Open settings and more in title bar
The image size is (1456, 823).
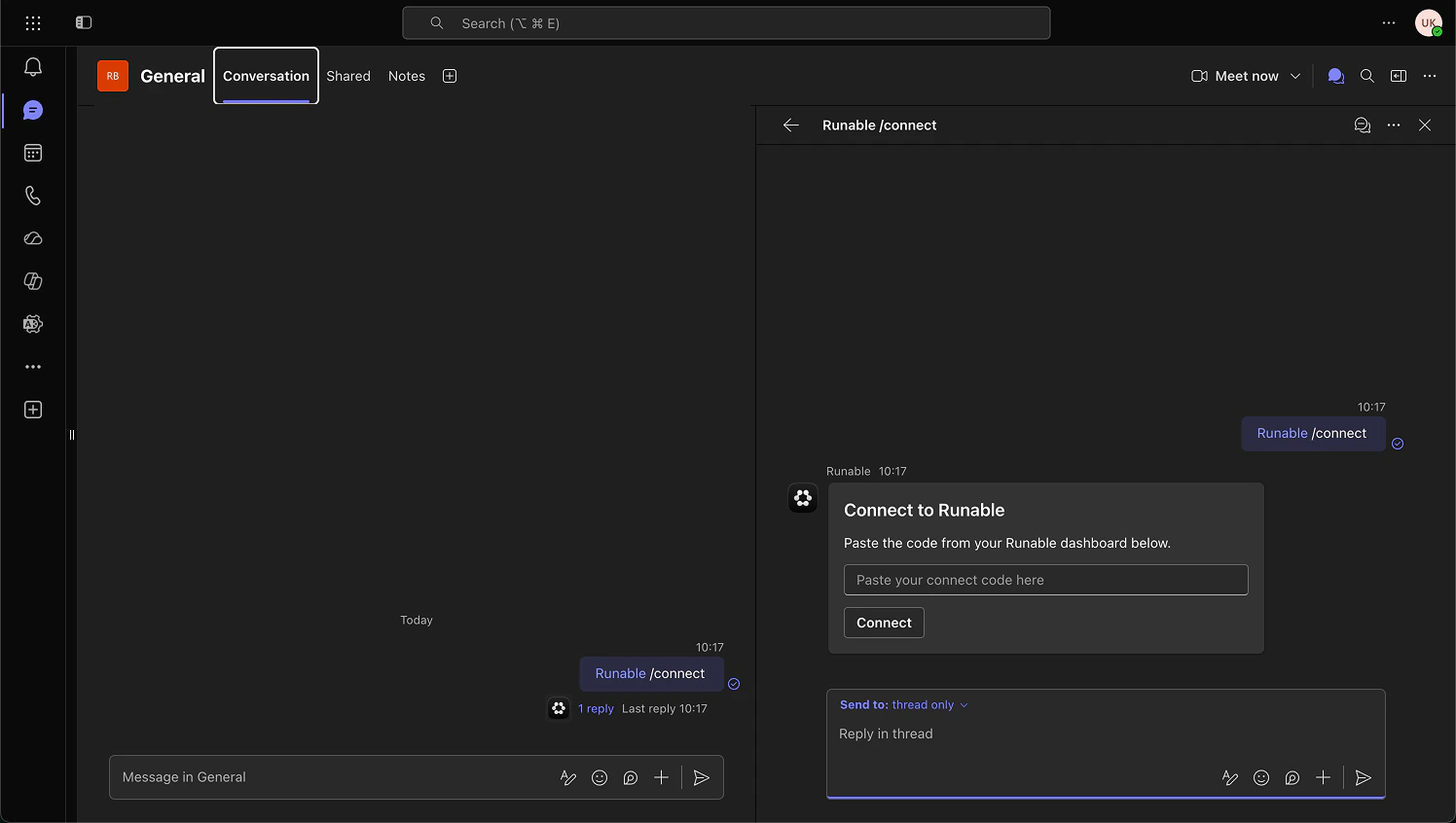tap(1389, 22)
